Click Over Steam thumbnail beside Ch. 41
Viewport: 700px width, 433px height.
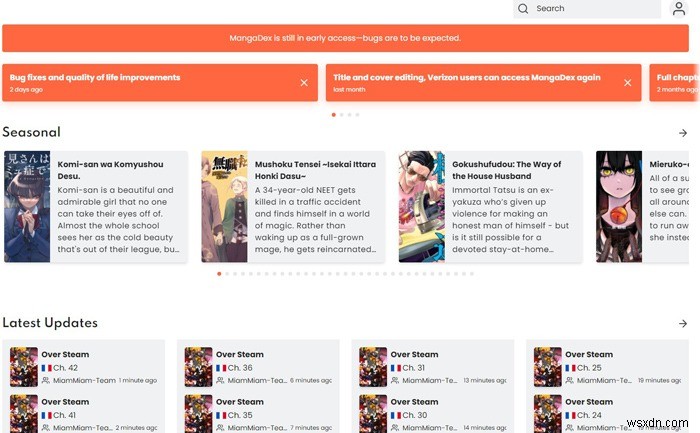point(24,414)
